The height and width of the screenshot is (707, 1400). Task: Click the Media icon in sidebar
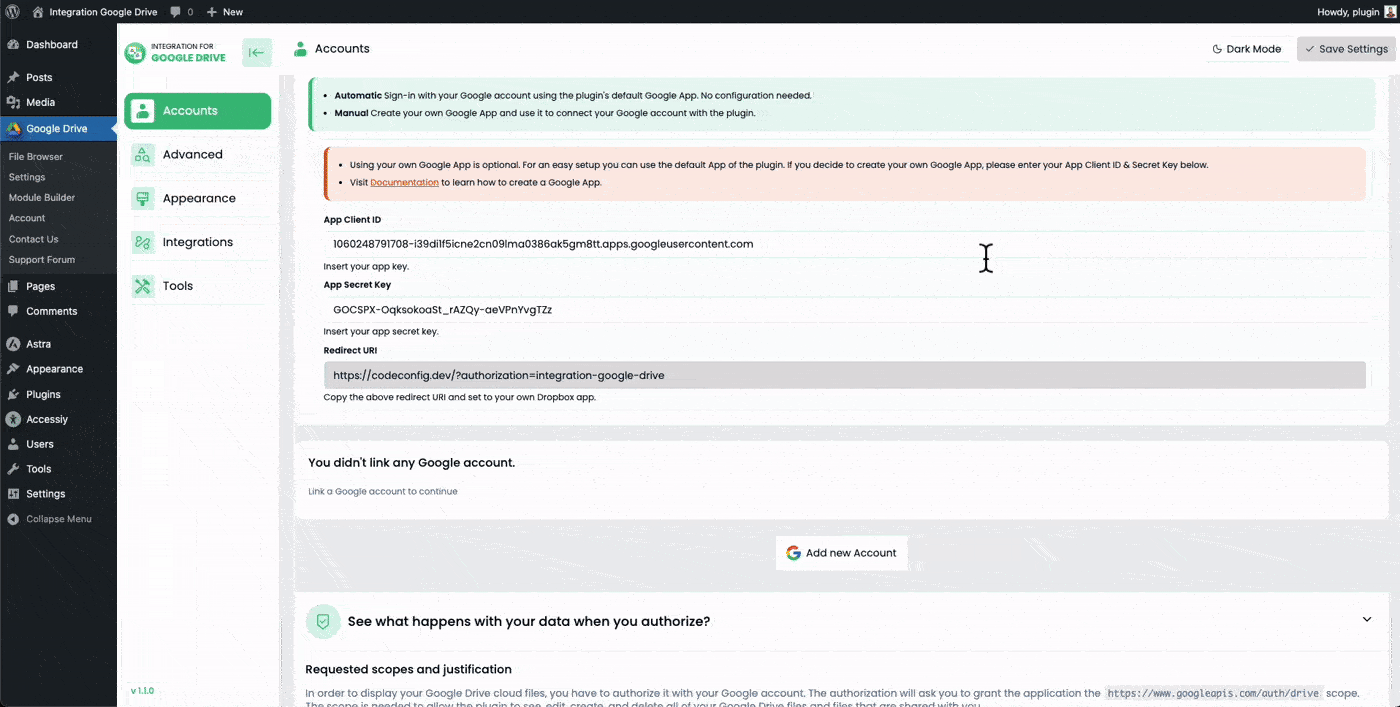point(13,102)
